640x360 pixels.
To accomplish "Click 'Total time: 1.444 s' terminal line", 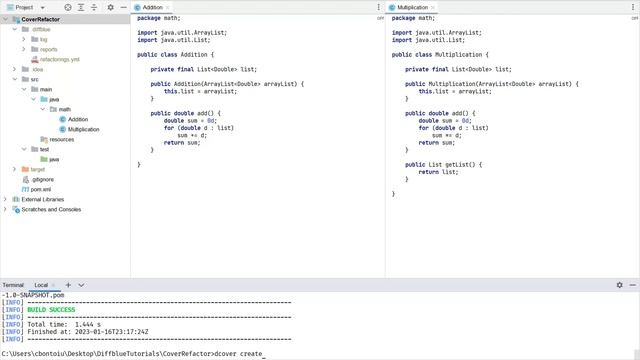I will (x=64, y=324).
